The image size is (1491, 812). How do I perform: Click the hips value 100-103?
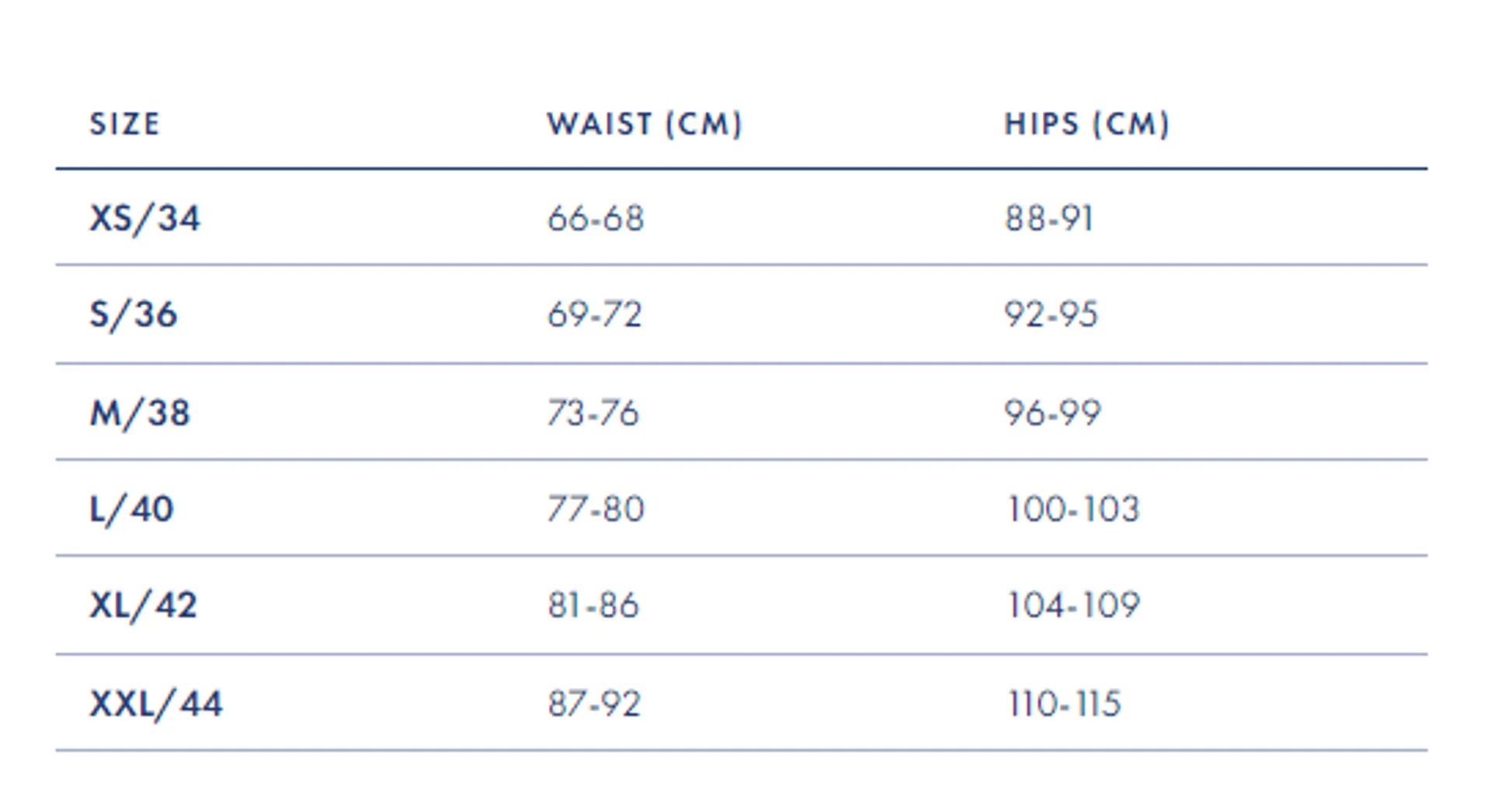pyautogui.click(x=1073, y=509)
